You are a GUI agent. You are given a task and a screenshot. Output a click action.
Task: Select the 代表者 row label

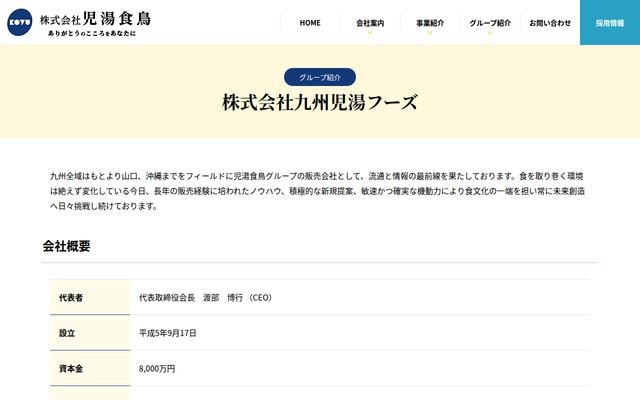point(71,298)
